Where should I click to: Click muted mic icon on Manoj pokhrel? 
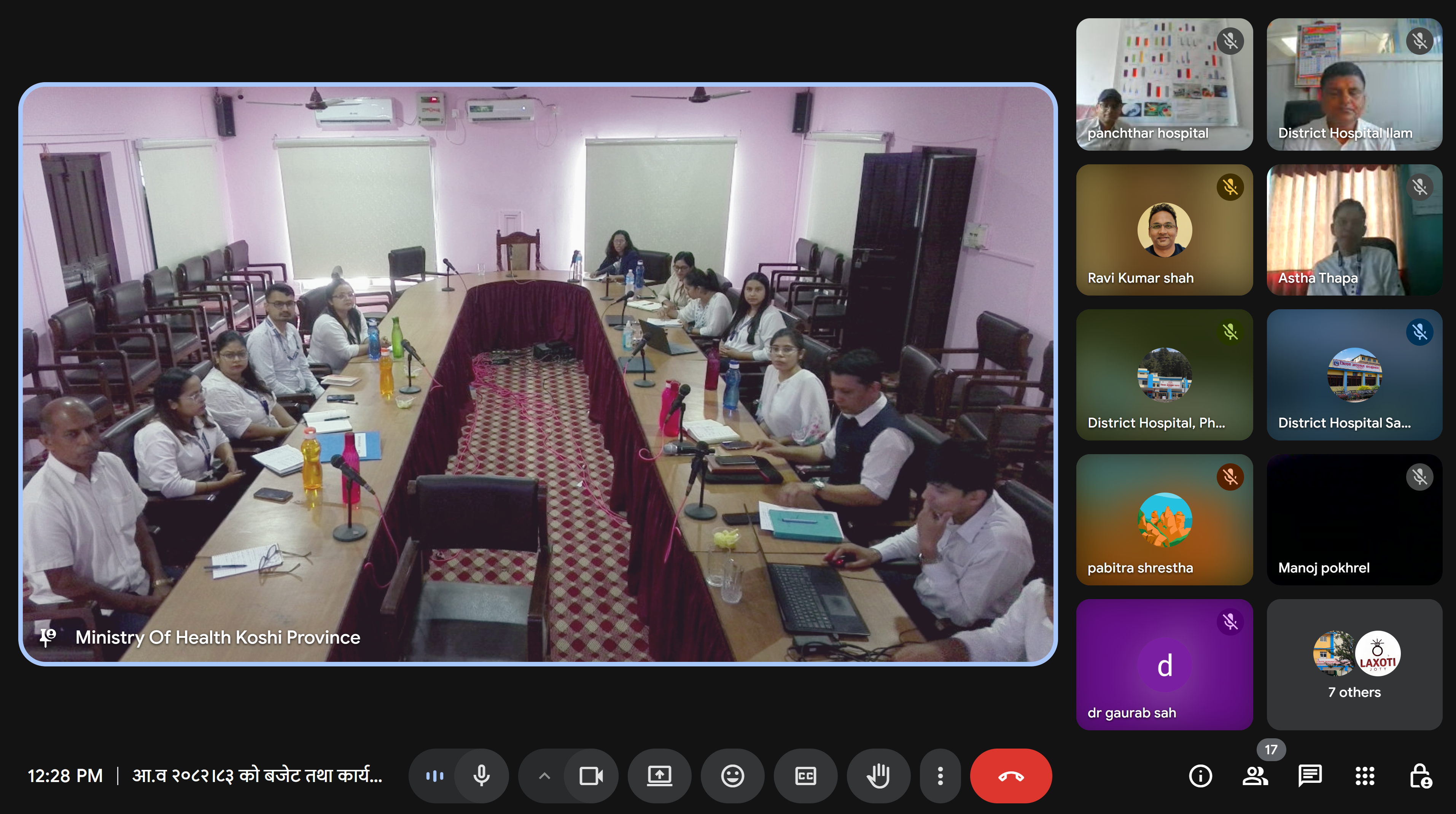(x=1419, y=477)
